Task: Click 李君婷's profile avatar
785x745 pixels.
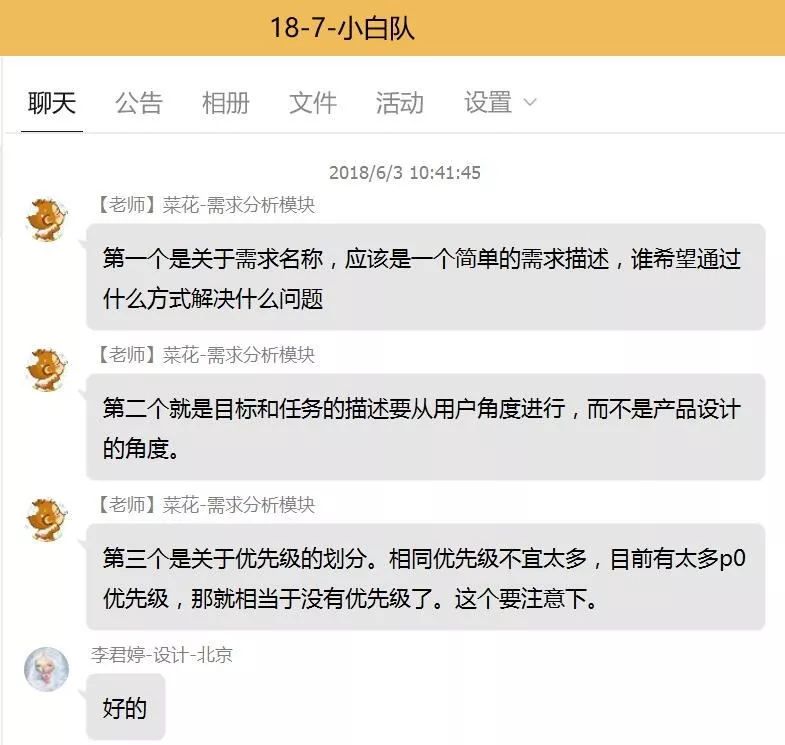Action: (x=46, y=669)
